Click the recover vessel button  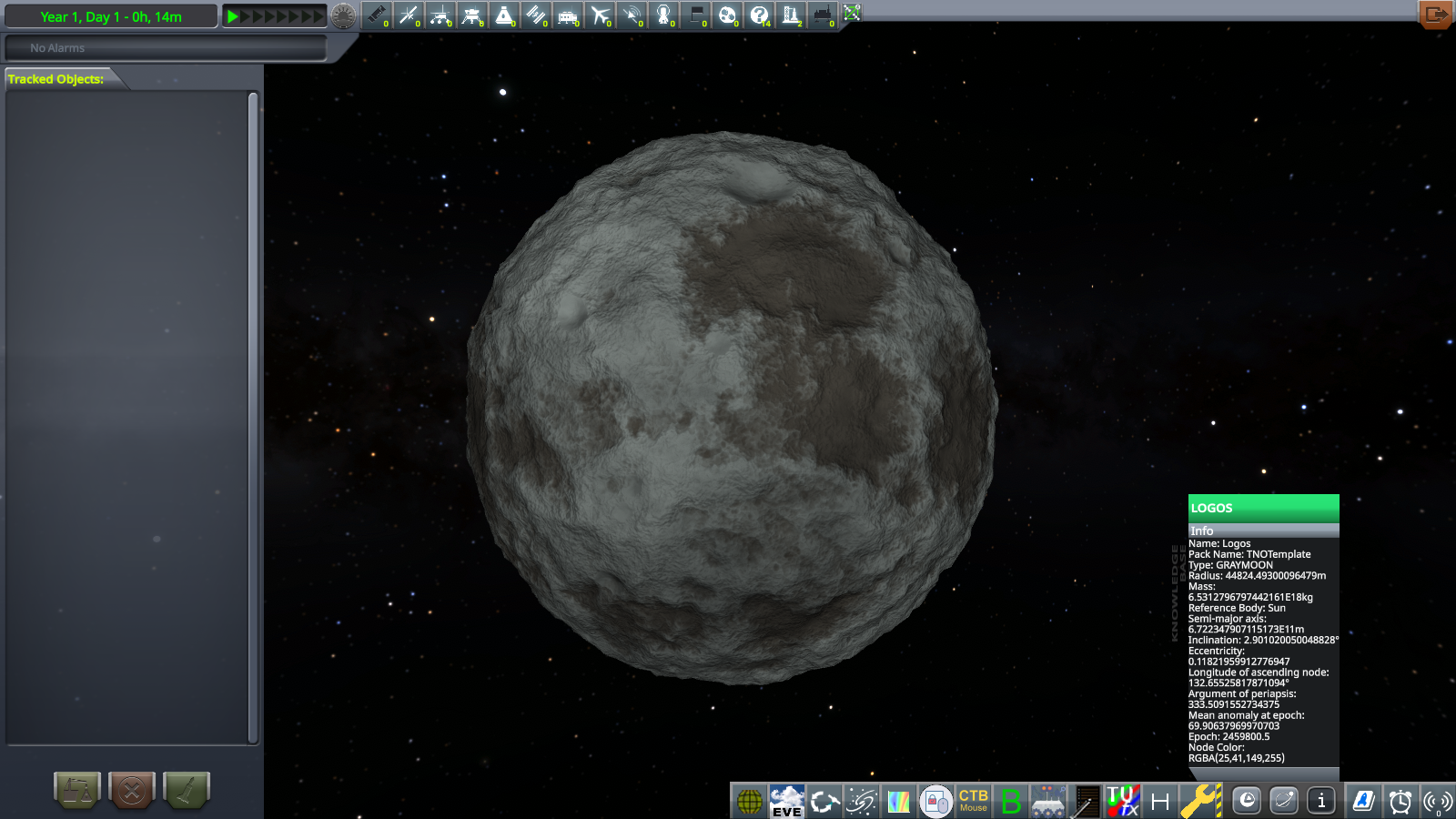coord(187,790)
